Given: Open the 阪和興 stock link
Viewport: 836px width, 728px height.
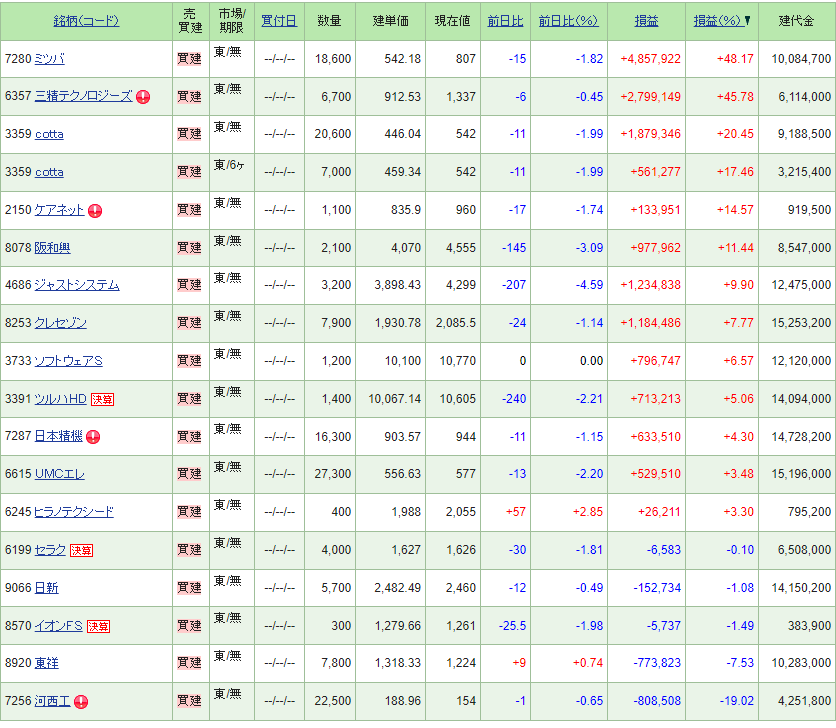Looking at the screenshot, I should point(52,248).
